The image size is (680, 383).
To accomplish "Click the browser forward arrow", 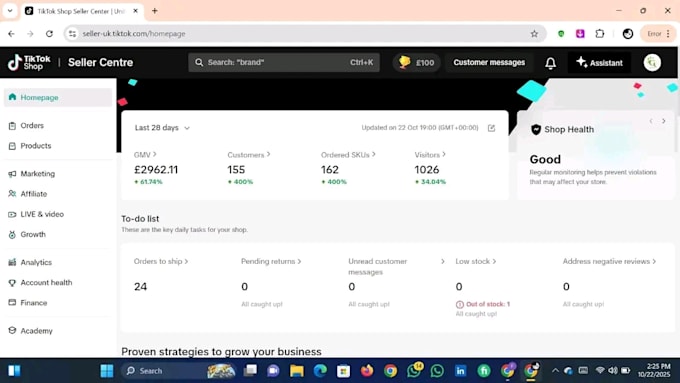I will [x=30, y=34].
